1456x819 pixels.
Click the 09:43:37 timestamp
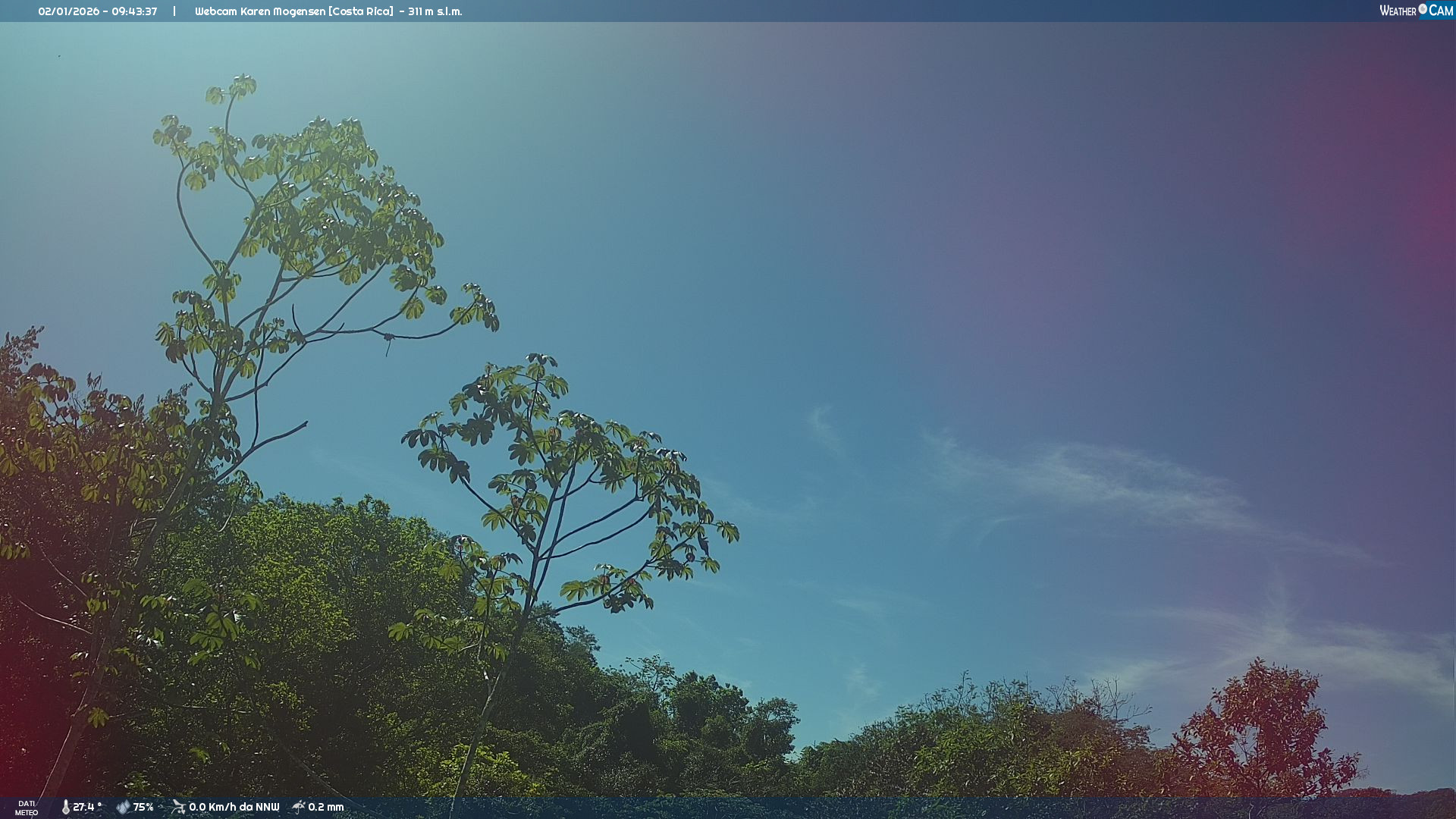[134, 11]
